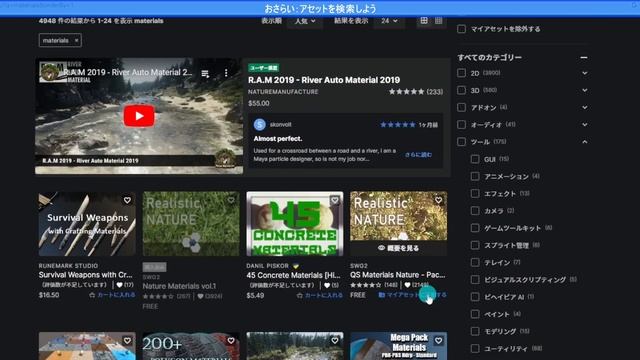Image resolution: width=640 pixels, height=360 pixels.
Task: Open YouTube video more options menu
Action: click(226, 73)
